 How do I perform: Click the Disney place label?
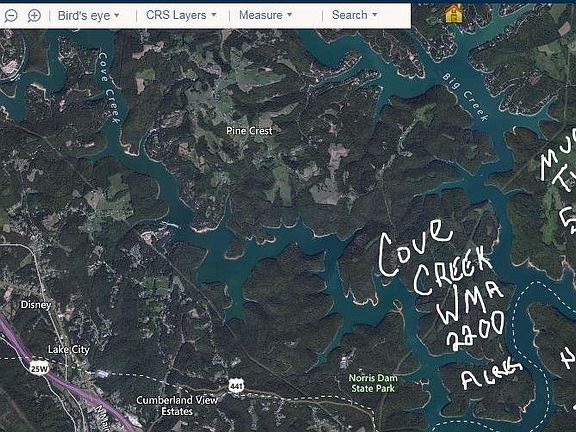coord(36,305)
